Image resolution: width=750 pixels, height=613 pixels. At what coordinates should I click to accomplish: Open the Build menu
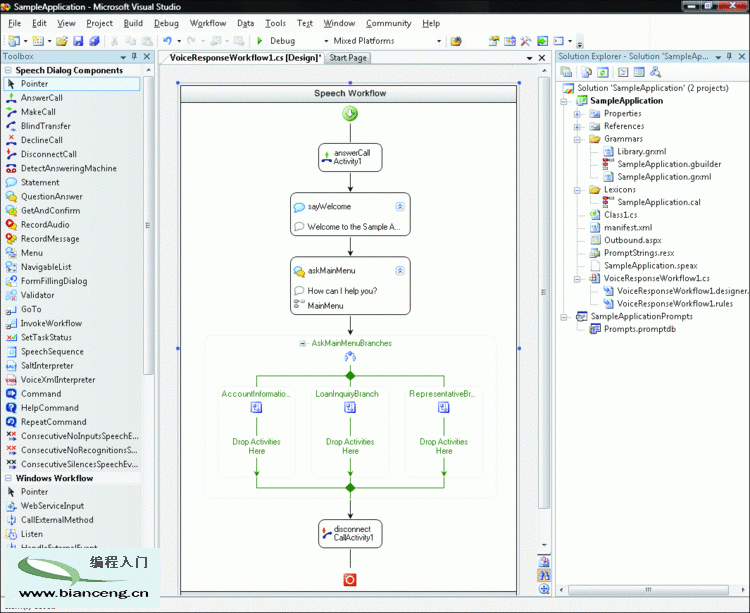(133, 23)
